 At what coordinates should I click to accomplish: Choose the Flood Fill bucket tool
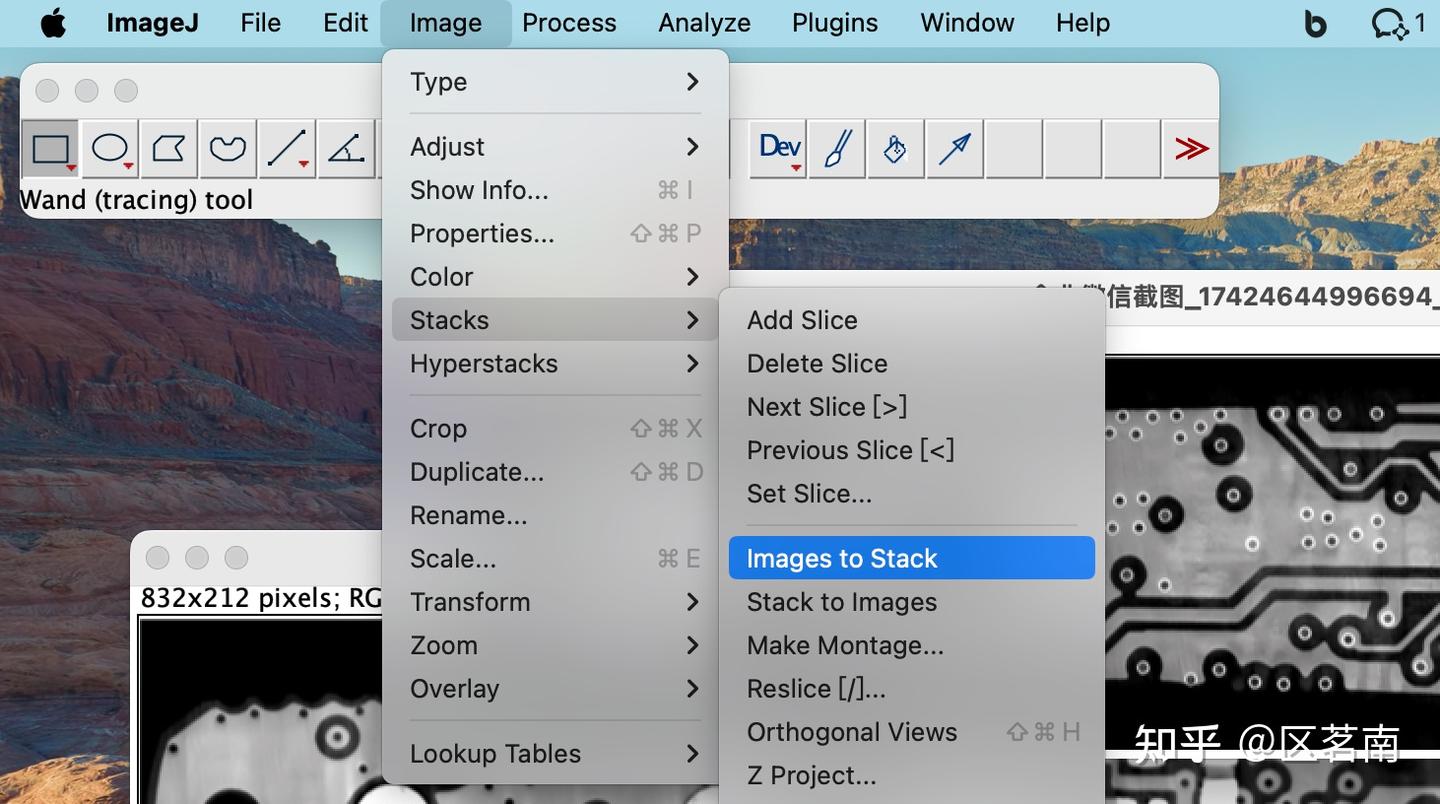(x=895, y=149)
